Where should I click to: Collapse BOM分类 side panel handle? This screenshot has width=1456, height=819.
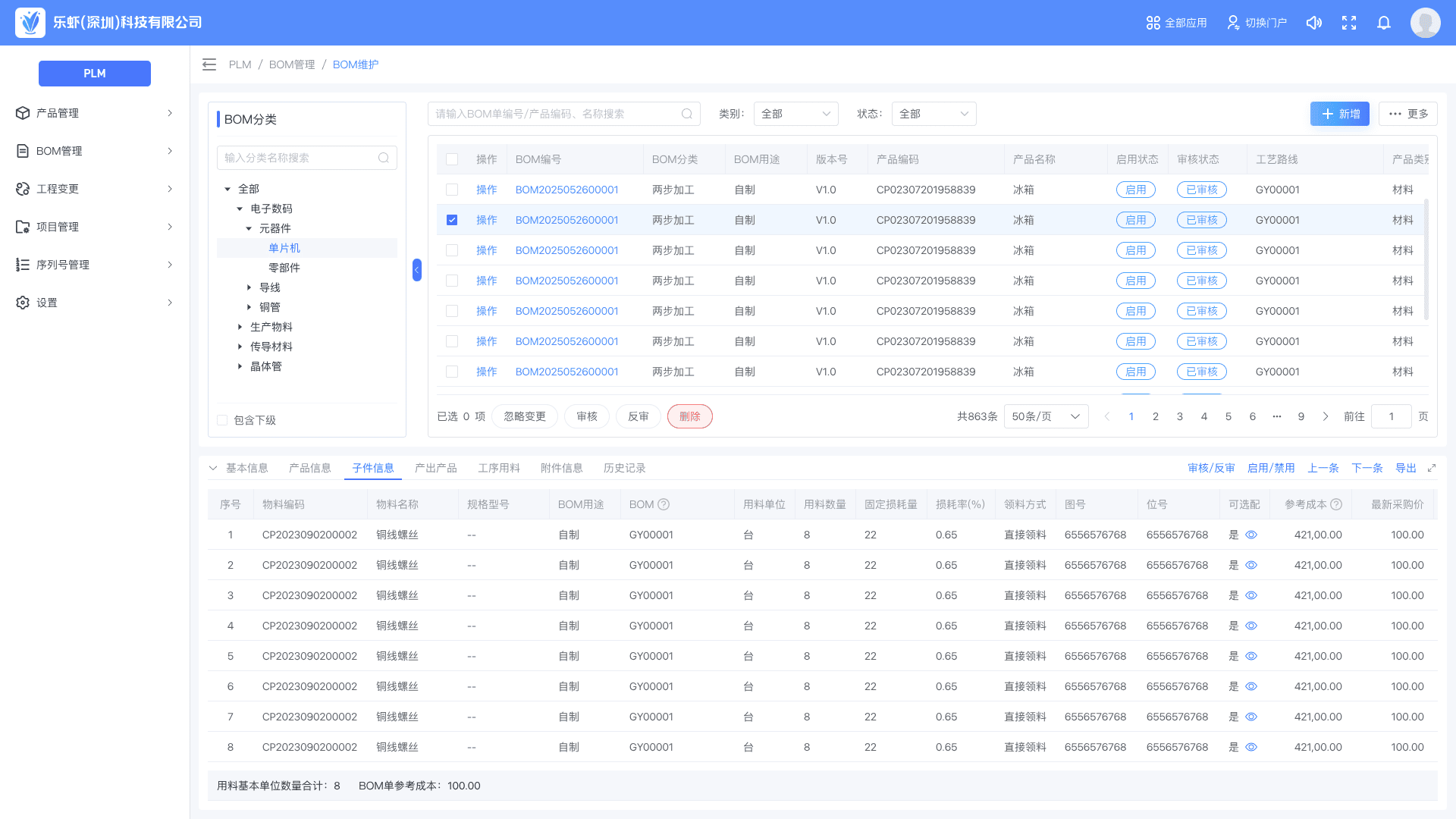tap(416, 270)
